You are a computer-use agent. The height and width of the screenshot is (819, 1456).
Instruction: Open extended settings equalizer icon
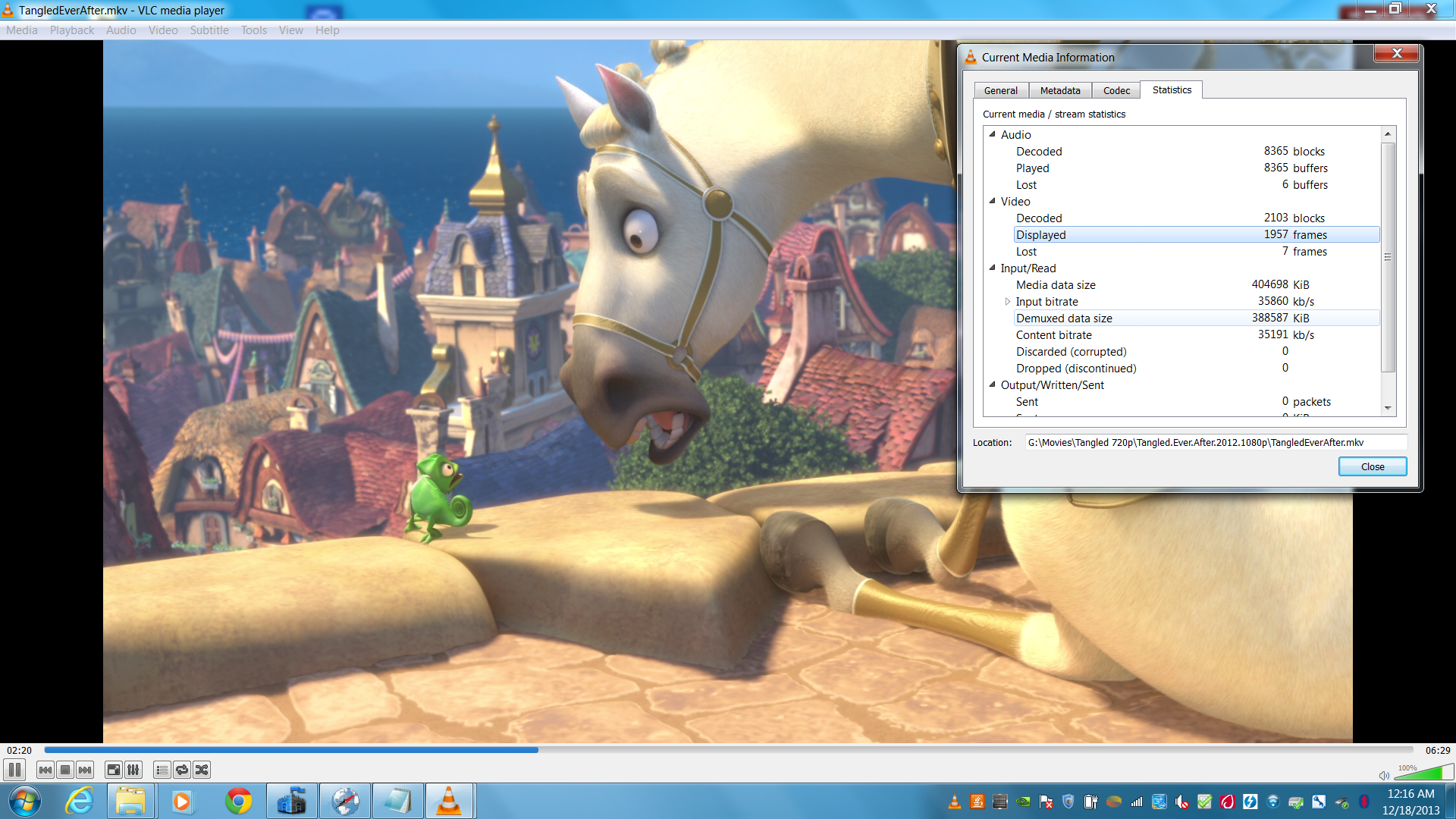coord(133,770)
